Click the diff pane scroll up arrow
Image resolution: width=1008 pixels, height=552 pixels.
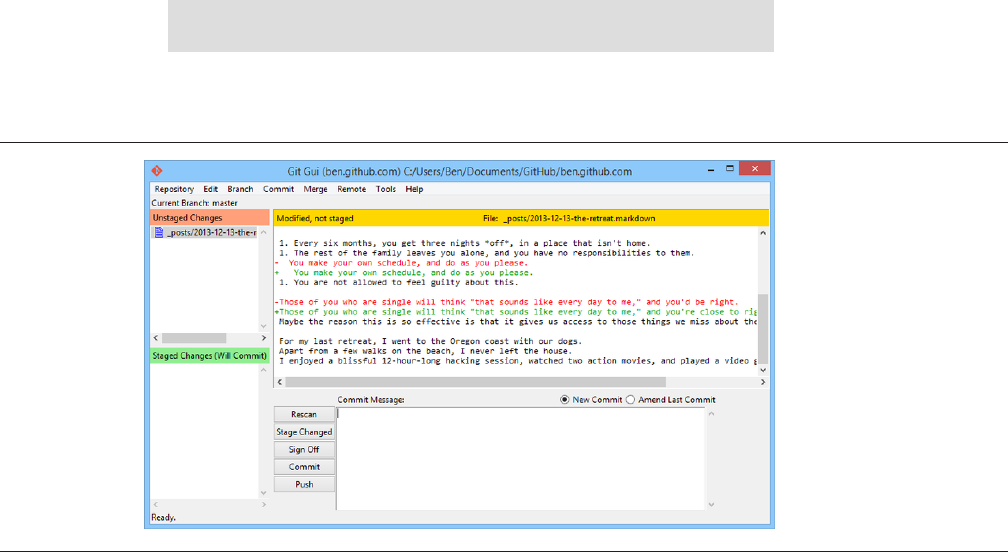pos(763,233)
